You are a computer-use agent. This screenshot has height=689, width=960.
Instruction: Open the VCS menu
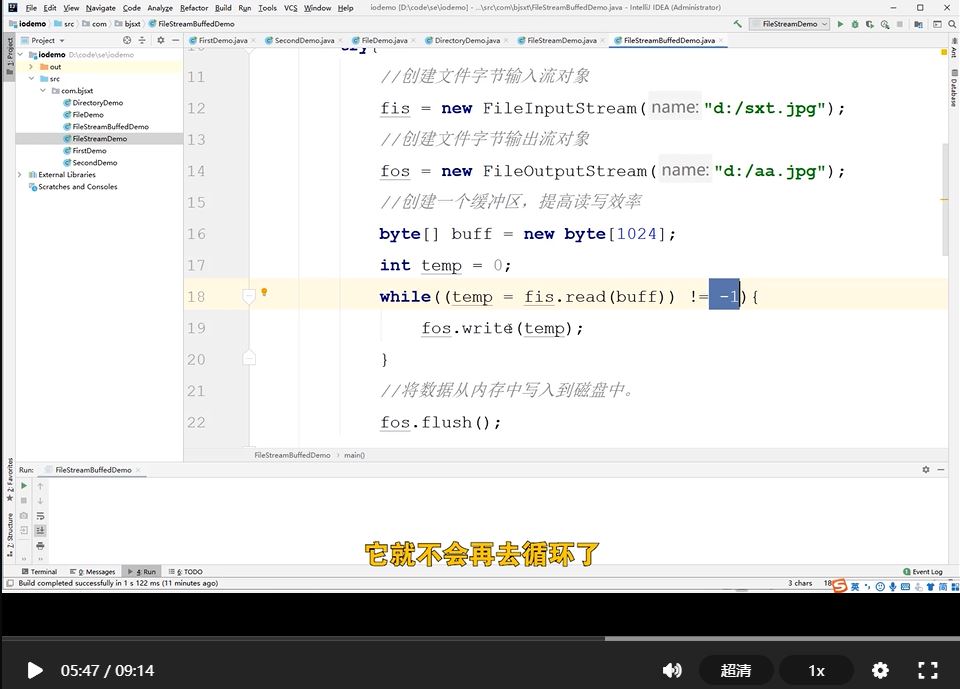[290, 8]
